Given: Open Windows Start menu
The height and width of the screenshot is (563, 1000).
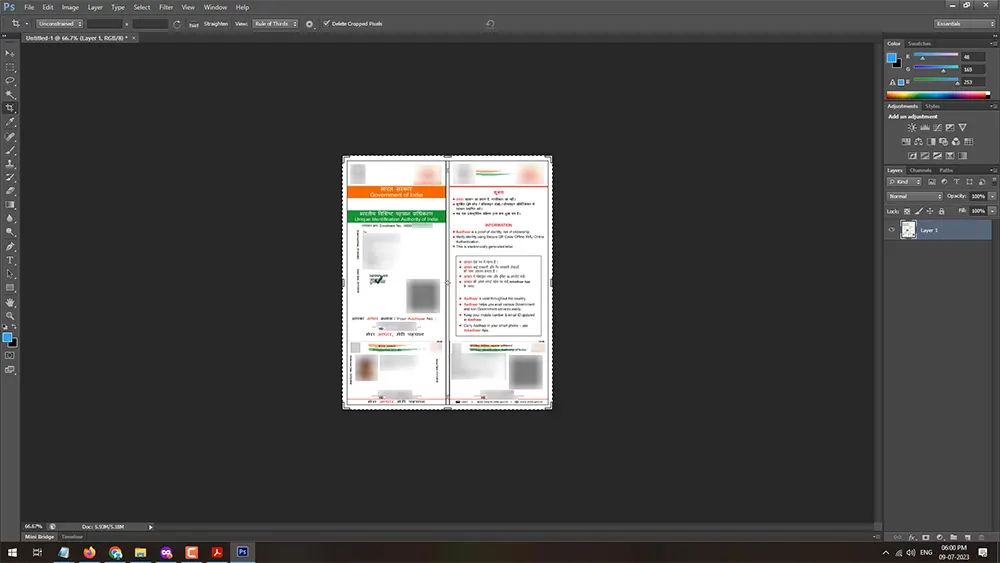Looking at the screenshot, I should (12, 552).
